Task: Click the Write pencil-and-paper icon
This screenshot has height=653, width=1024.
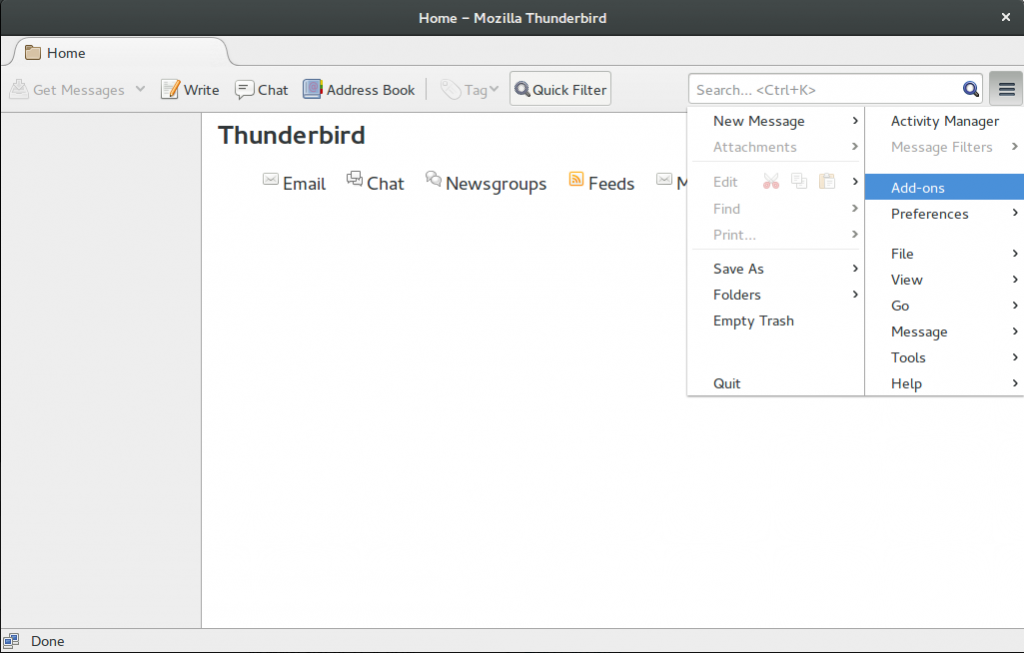Action: (x=170, y=89)
